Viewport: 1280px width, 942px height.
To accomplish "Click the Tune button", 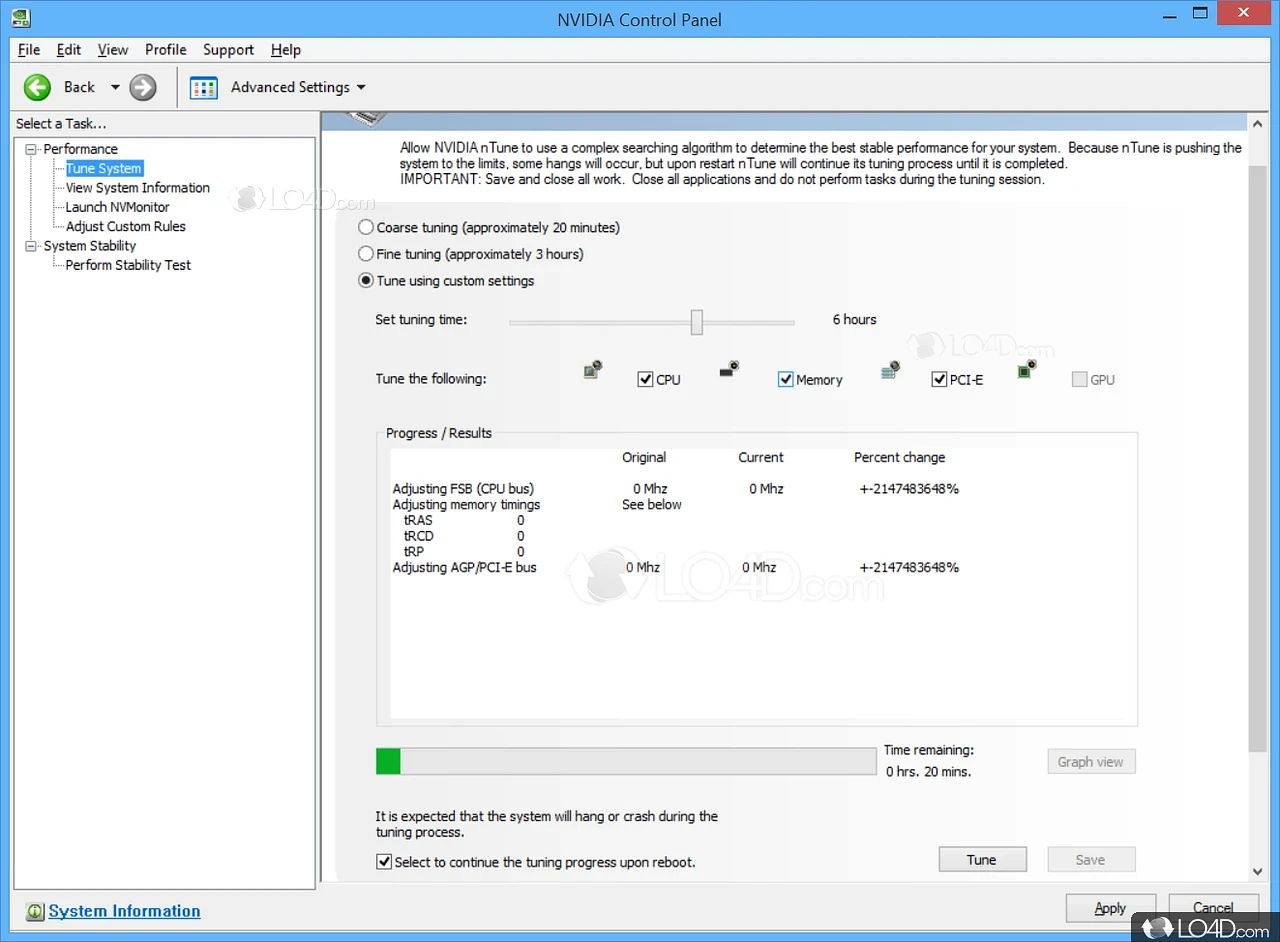I will (x=981, y=860).
